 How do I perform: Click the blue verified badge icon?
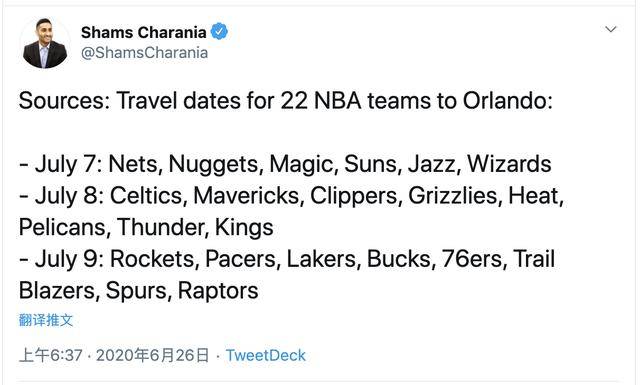[x=219, y=31]
